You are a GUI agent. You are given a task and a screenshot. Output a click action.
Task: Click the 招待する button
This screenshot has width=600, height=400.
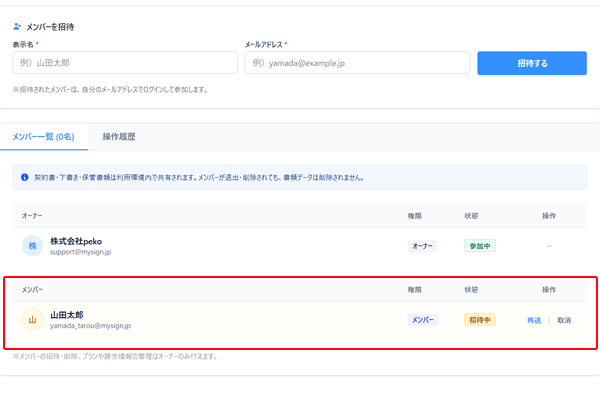coord(532,63)
